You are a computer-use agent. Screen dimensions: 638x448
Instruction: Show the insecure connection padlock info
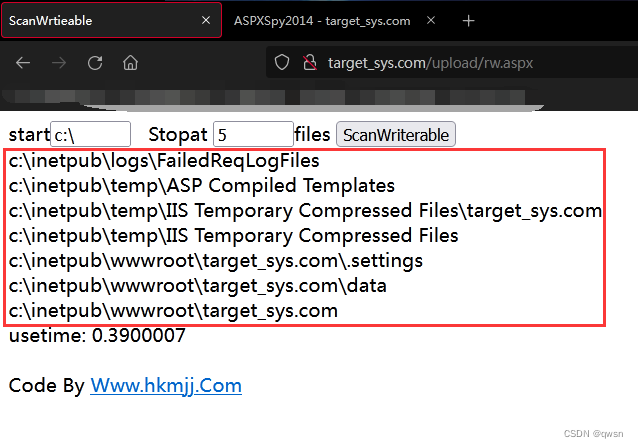310,63
